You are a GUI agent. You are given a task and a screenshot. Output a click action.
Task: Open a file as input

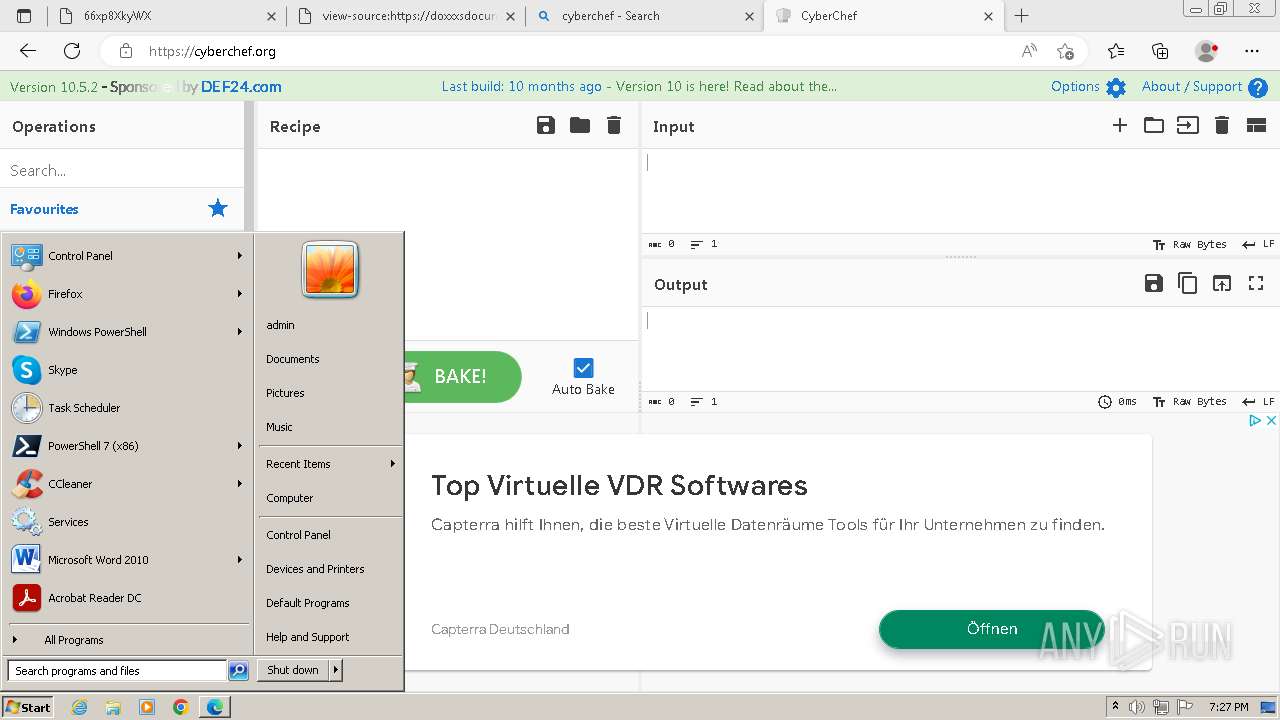[1188, 125]
